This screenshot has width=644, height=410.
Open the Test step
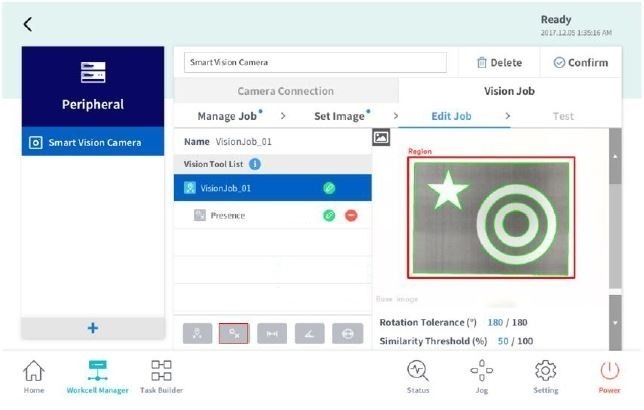563,116
